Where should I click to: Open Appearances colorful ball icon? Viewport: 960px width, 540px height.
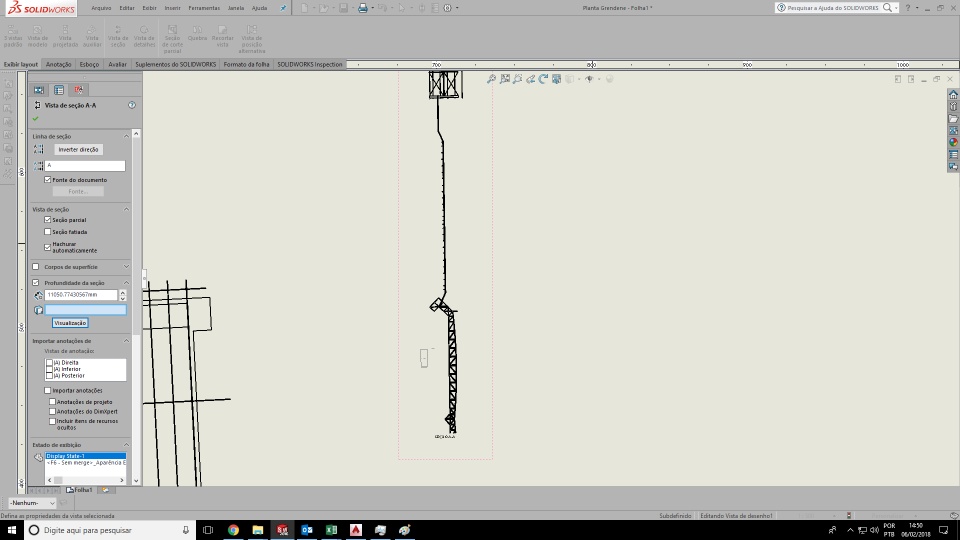point(953,142)
